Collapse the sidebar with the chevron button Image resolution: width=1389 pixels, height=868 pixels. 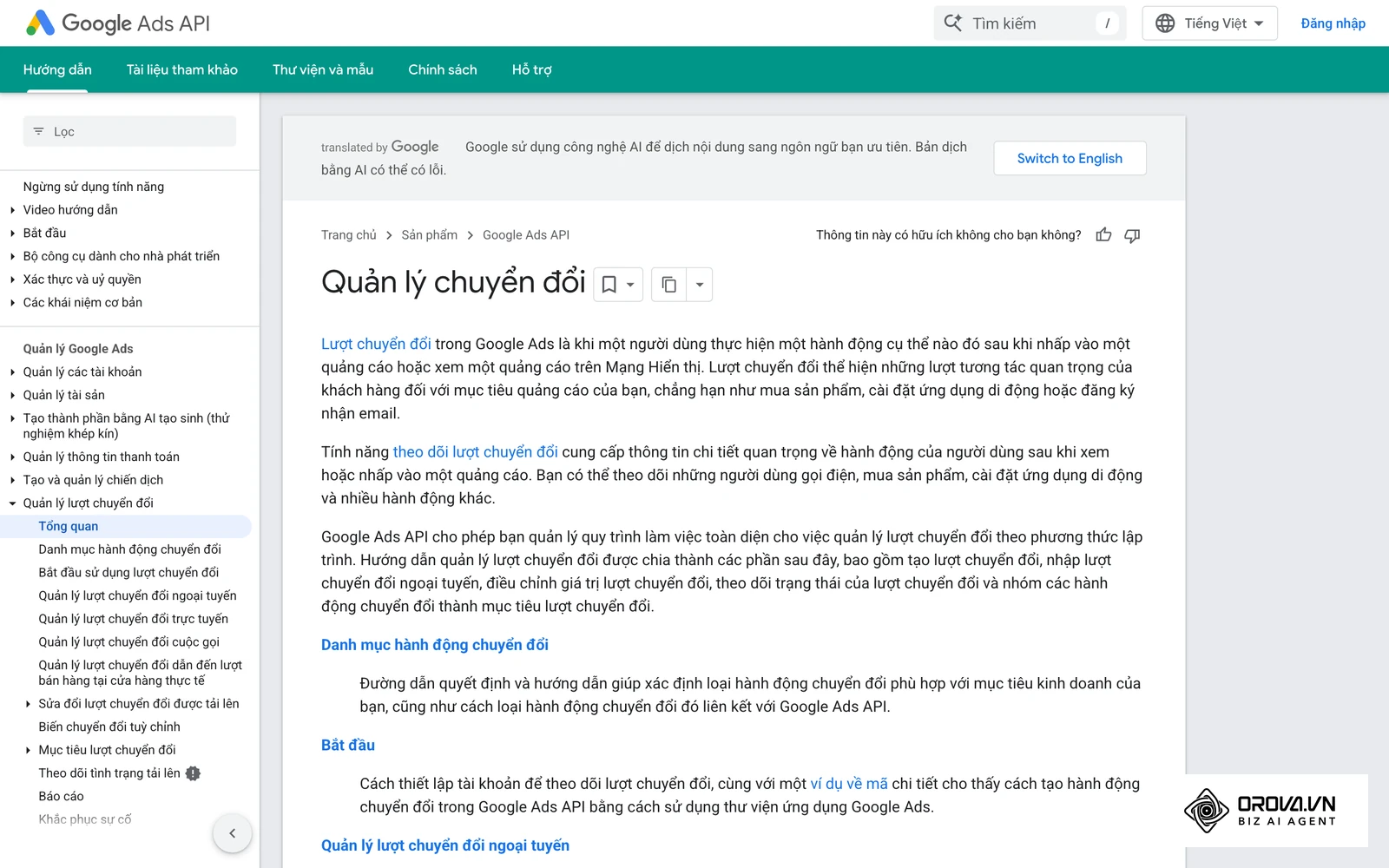coord(232,833)
